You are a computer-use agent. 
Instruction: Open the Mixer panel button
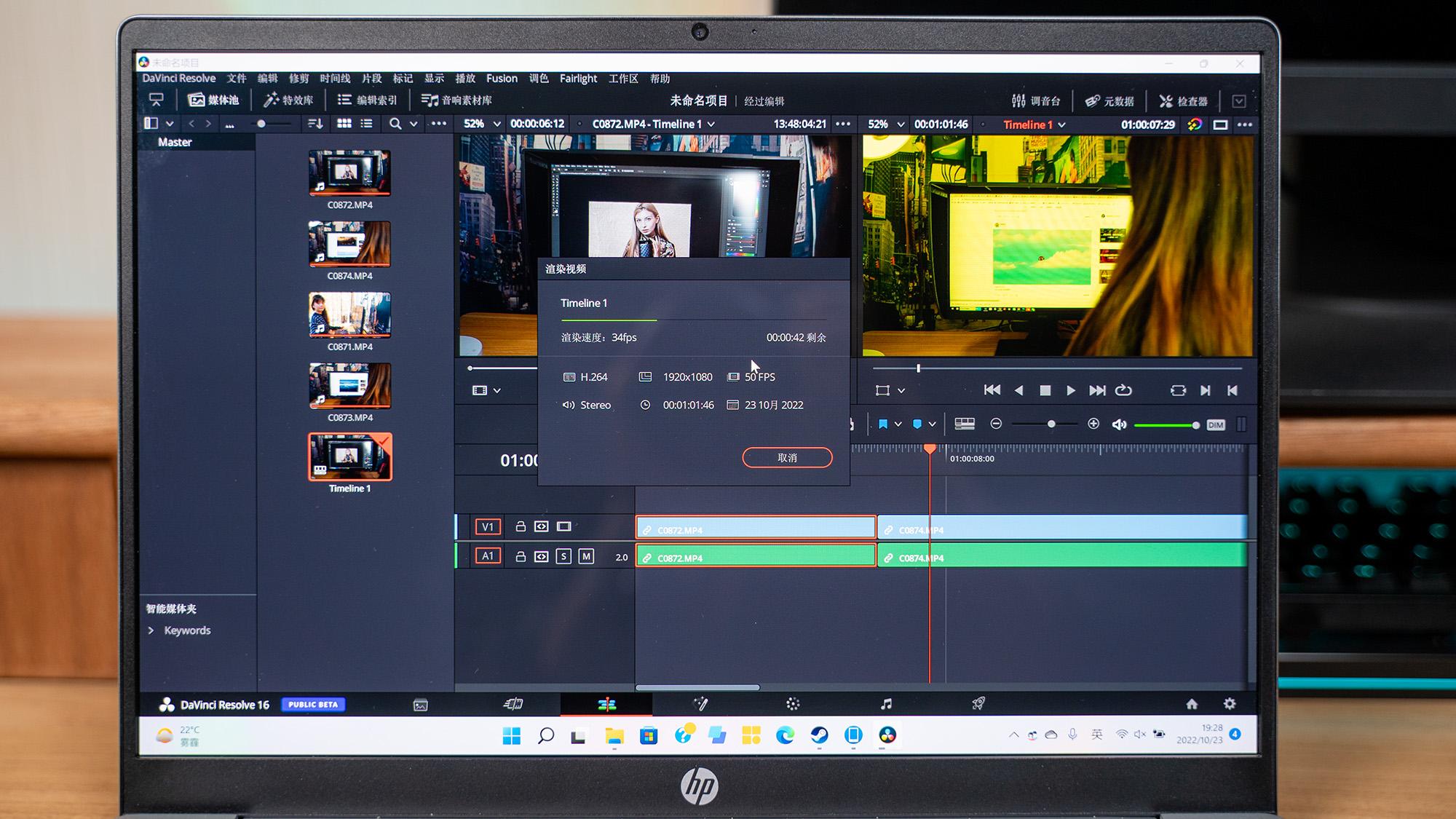click(x=1036, y=101)
